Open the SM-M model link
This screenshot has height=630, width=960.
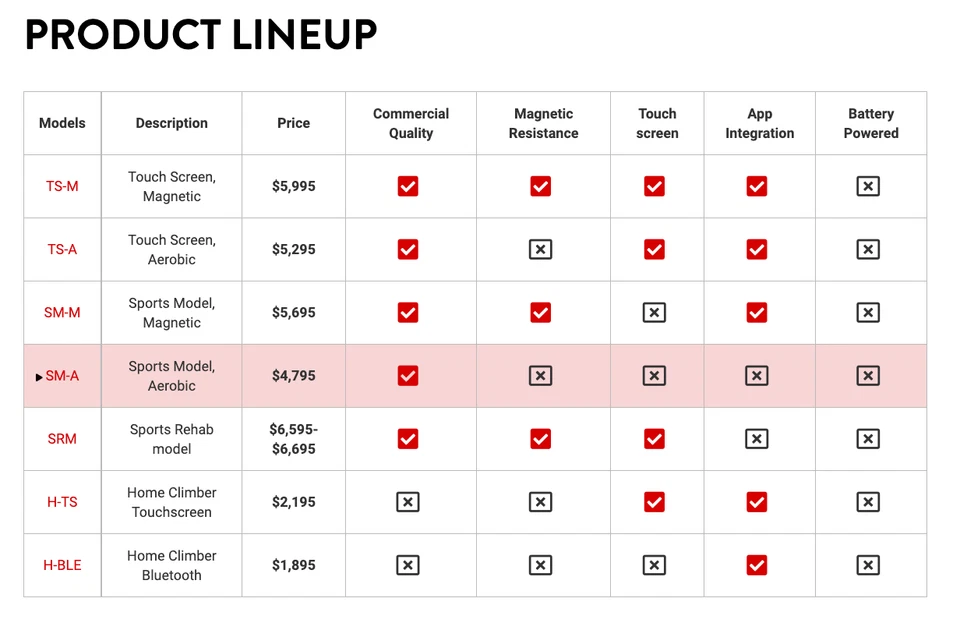pyautogui.click(x=62, y=313)
